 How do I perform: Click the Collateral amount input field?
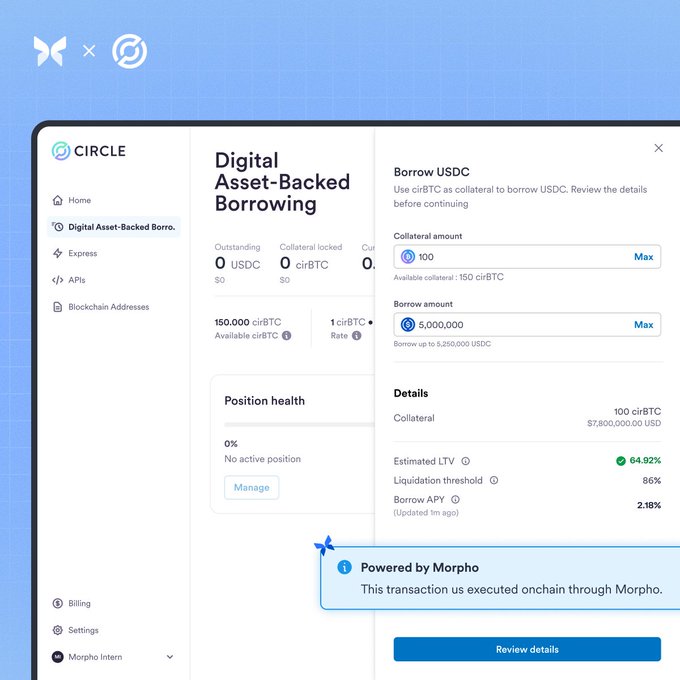tap(527, 257)
